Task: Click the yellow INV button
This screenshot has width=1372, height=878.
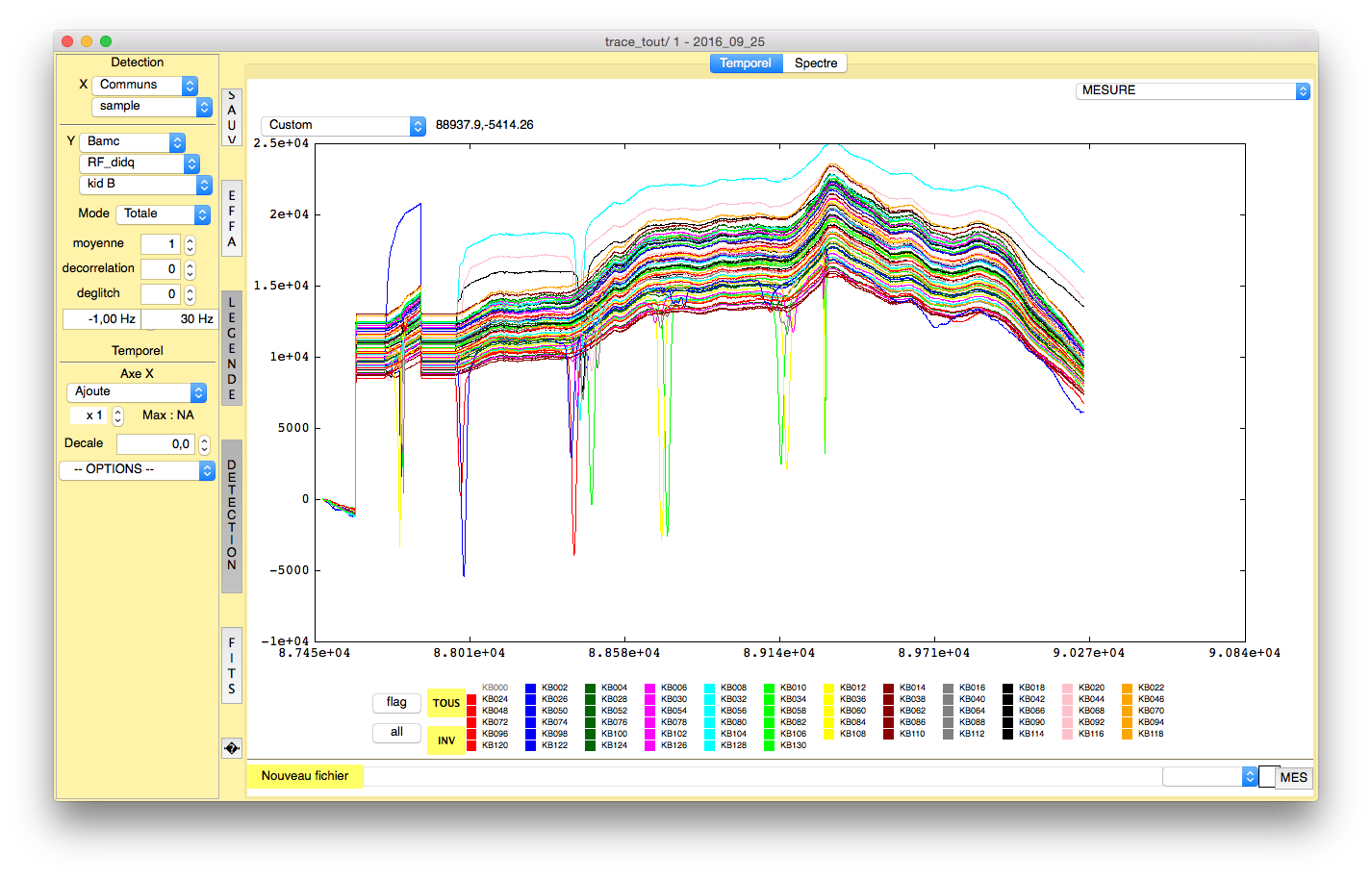Action: 446,740
